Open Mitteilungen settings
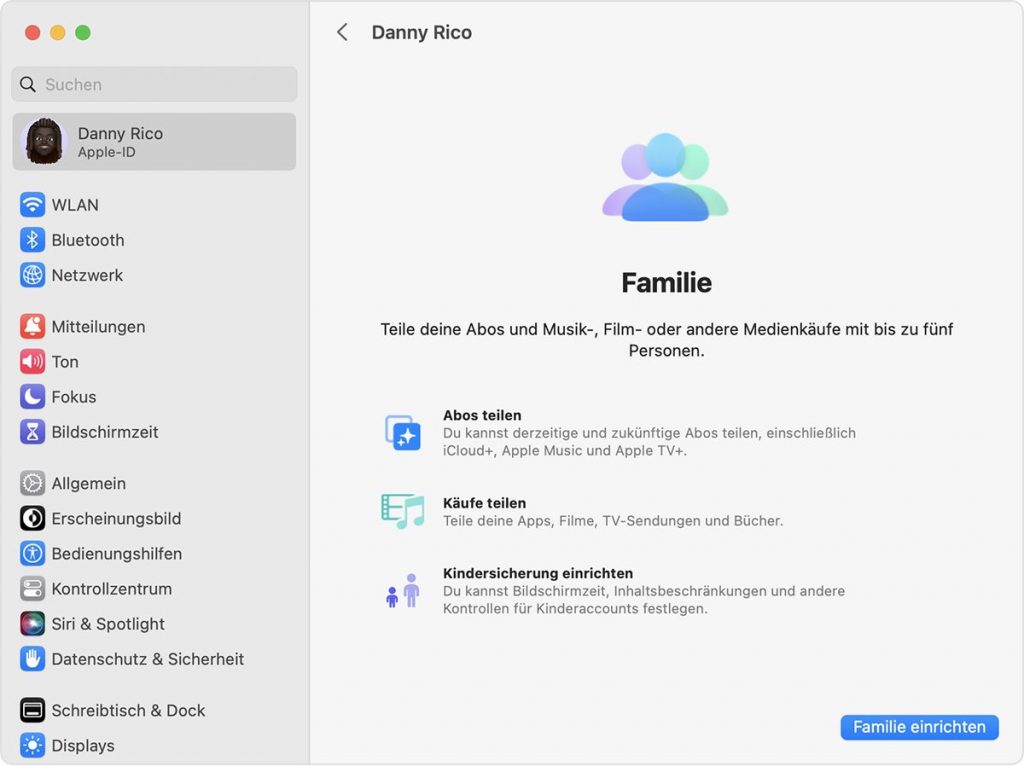This screenshot has width=1024, height=766. 99,326
